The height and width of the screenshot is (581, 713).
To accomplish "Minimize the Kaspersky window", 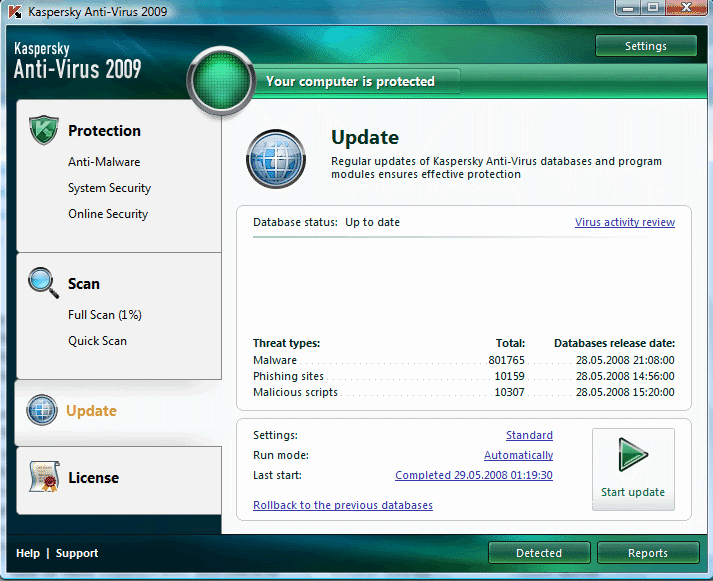I will pos(628,8).
